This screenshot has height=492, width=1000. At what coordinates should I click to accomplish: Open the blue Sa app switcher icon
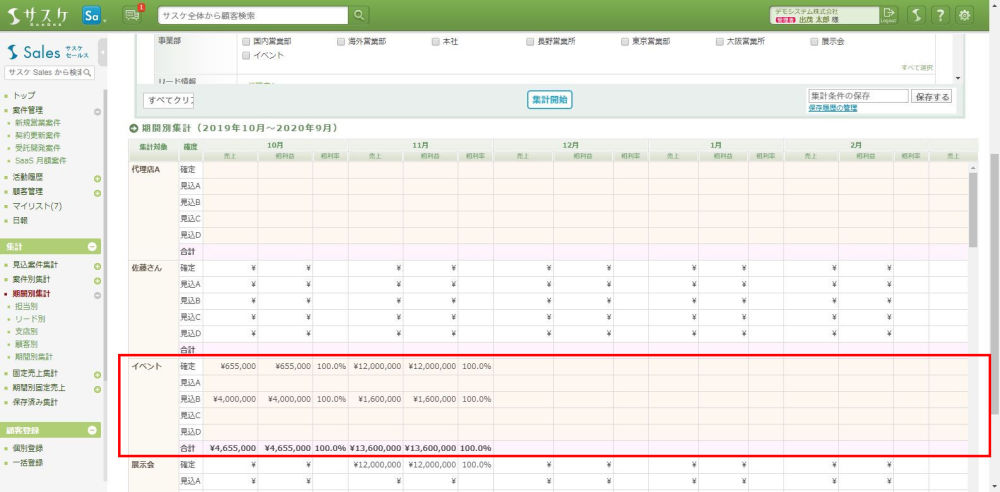pos(92,15)
